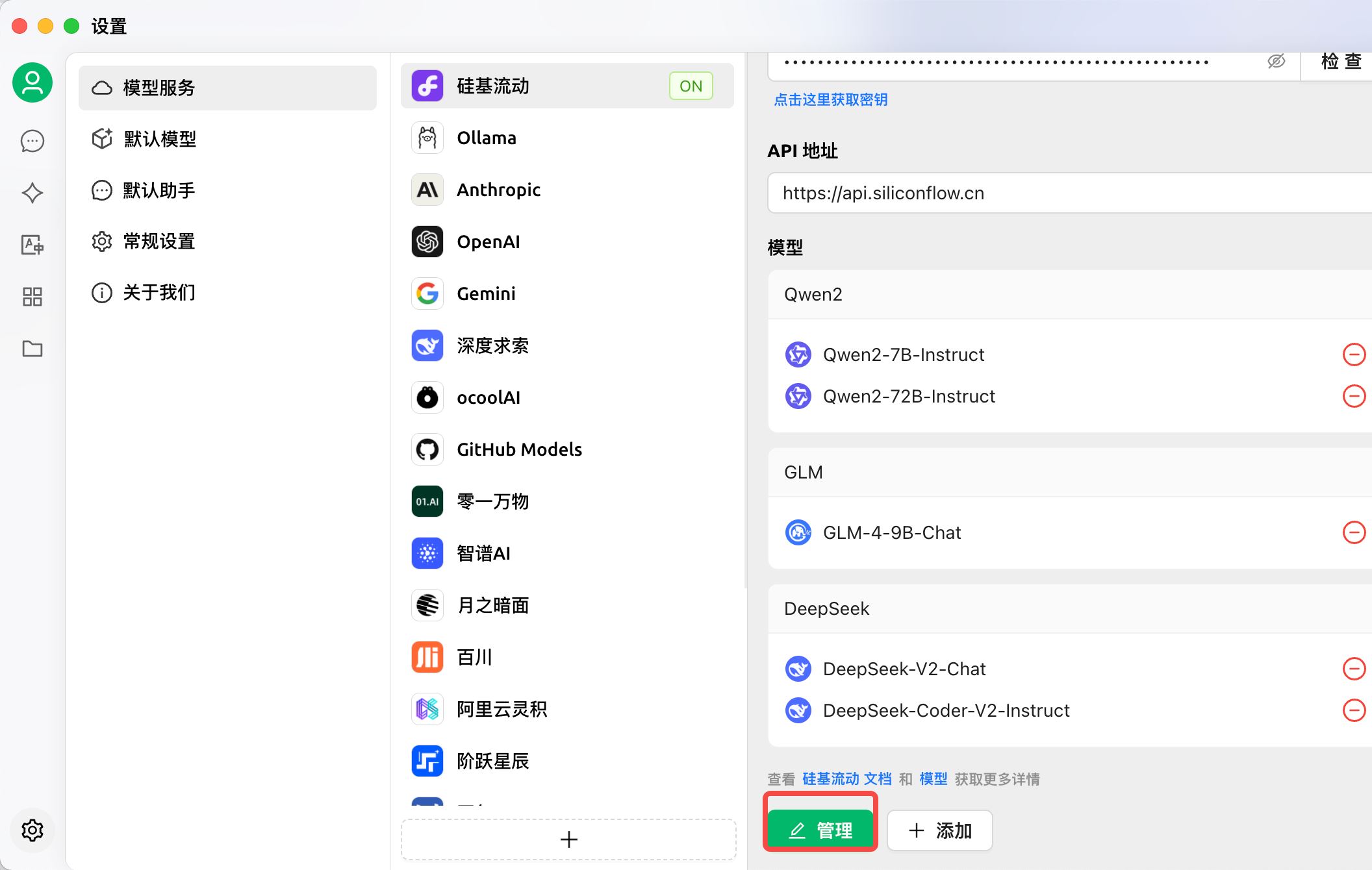Open the 智谱AI provider settings
1372x870 pixels.
(x=483, y=553)
